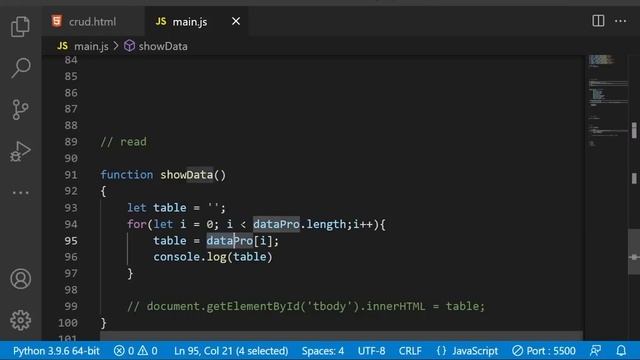Click 'let table' declaration on line 93
Image resolution: width=640 pixels, height=360 pixels.
tap(156, 207)
